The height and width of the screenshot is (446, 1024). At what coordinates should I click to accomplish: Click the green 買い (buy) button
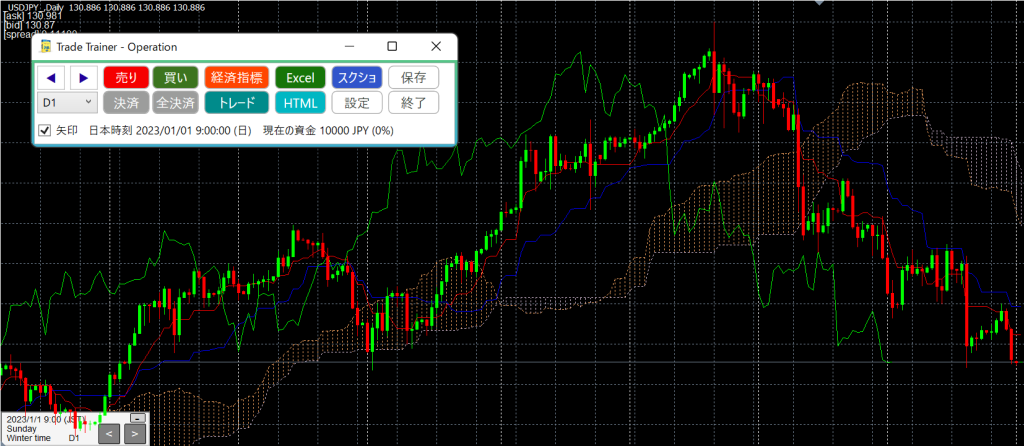click(x=175, y=77)
